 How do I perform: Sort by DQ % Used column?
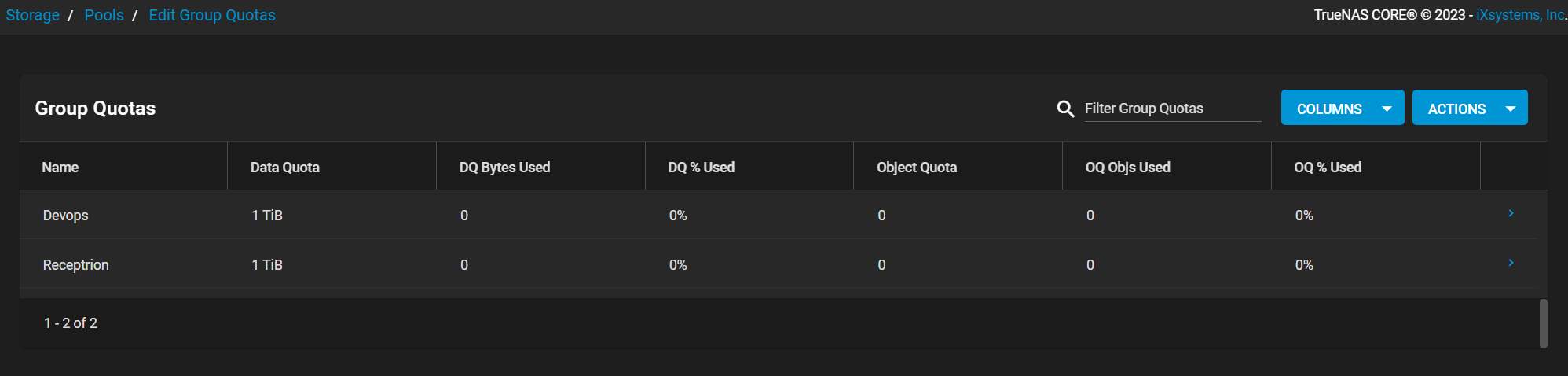701,167
